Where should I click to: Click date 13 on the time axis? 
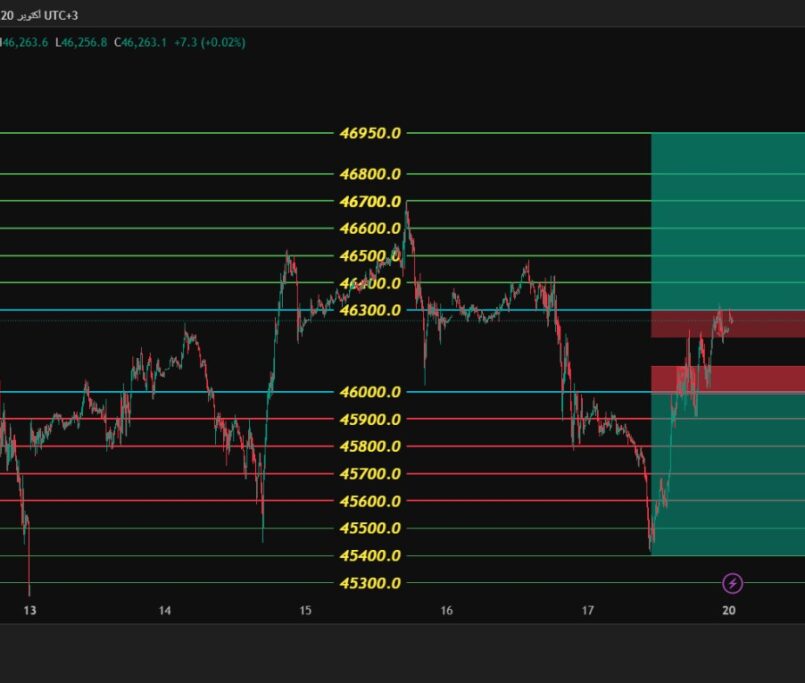tap(29, 611)
